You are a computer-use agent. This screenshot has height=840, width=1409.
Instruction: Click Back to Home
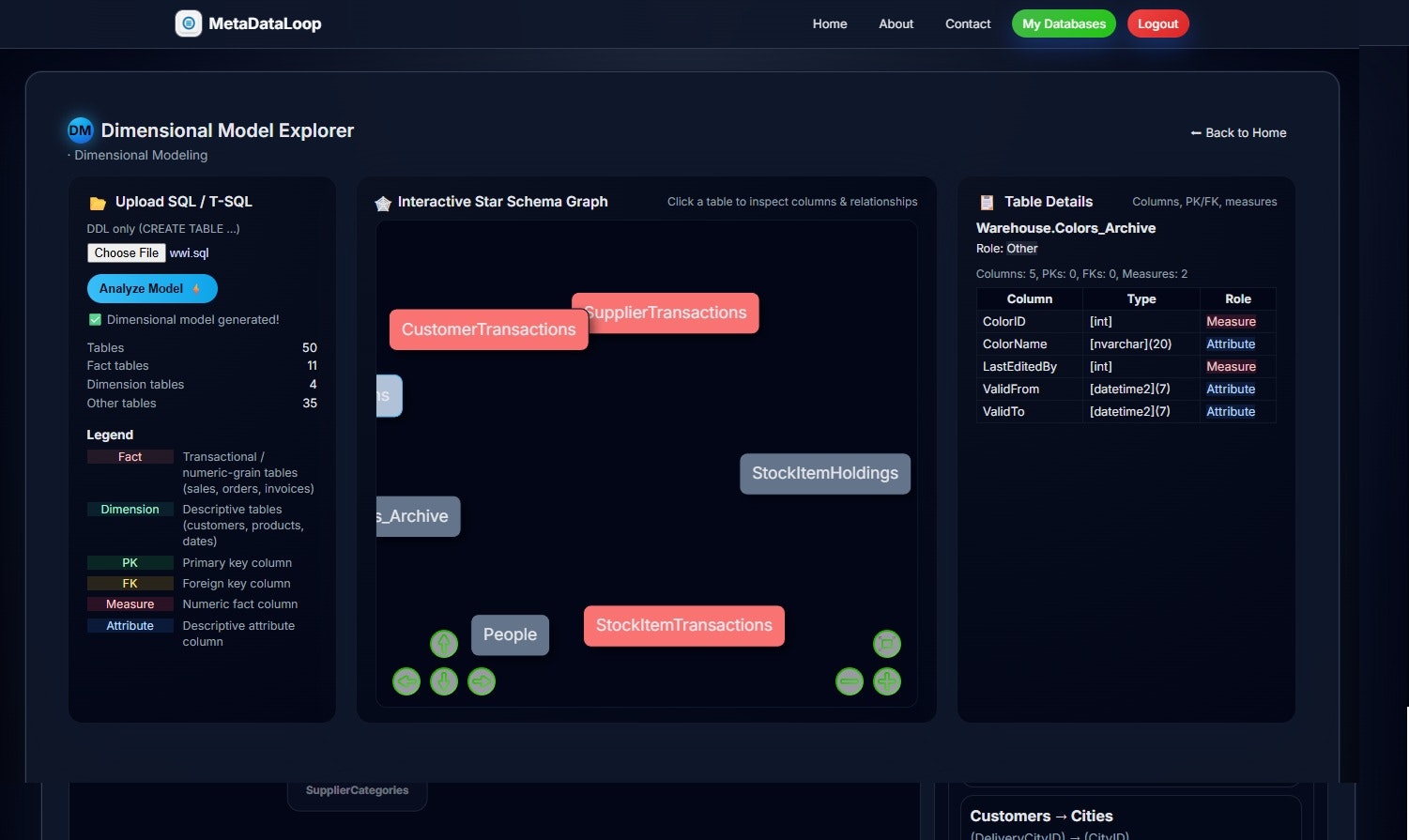[1238, 132]
